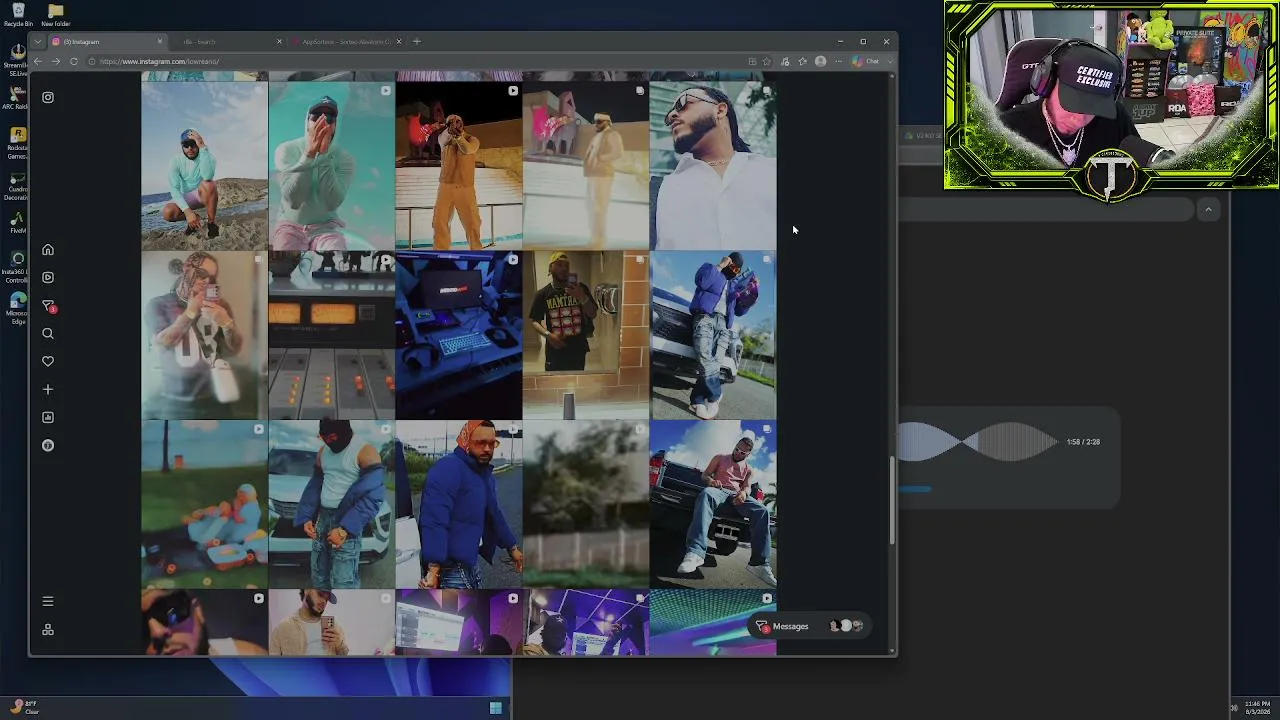Open the Streamlabs desktop shortcut
Viewport: 1280px width, 720px height.
point(17,58)
